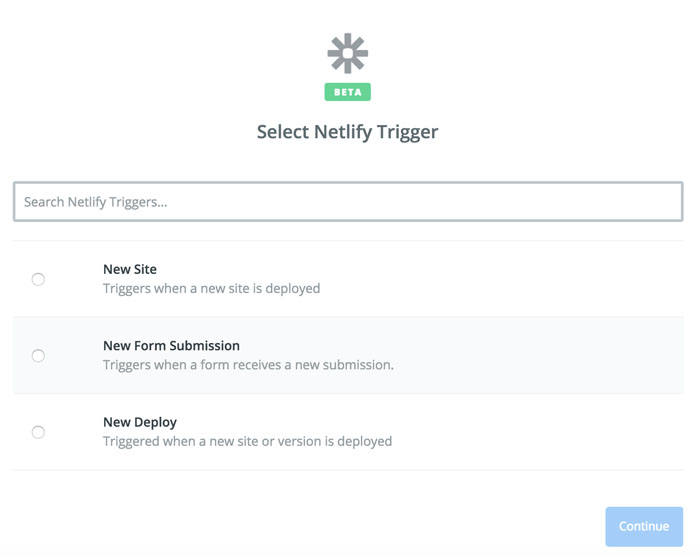The height and width of the screenshot is (555, 700).
Task: Click the placeholder text in the search box
Action: 96,202
